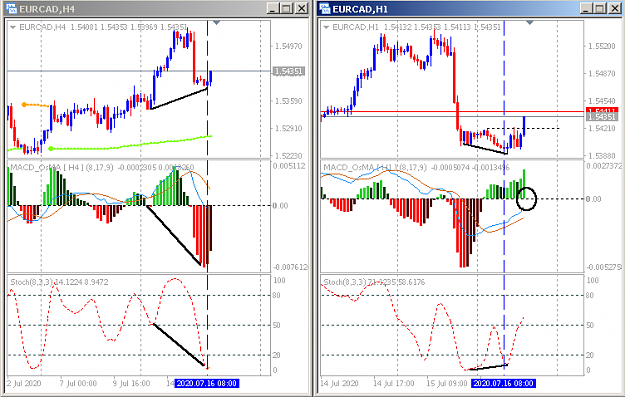This screenshot has height=397, width=625.
Task: Click the gray 1.54351 price label in H1 chart
Action: [601, 117]
